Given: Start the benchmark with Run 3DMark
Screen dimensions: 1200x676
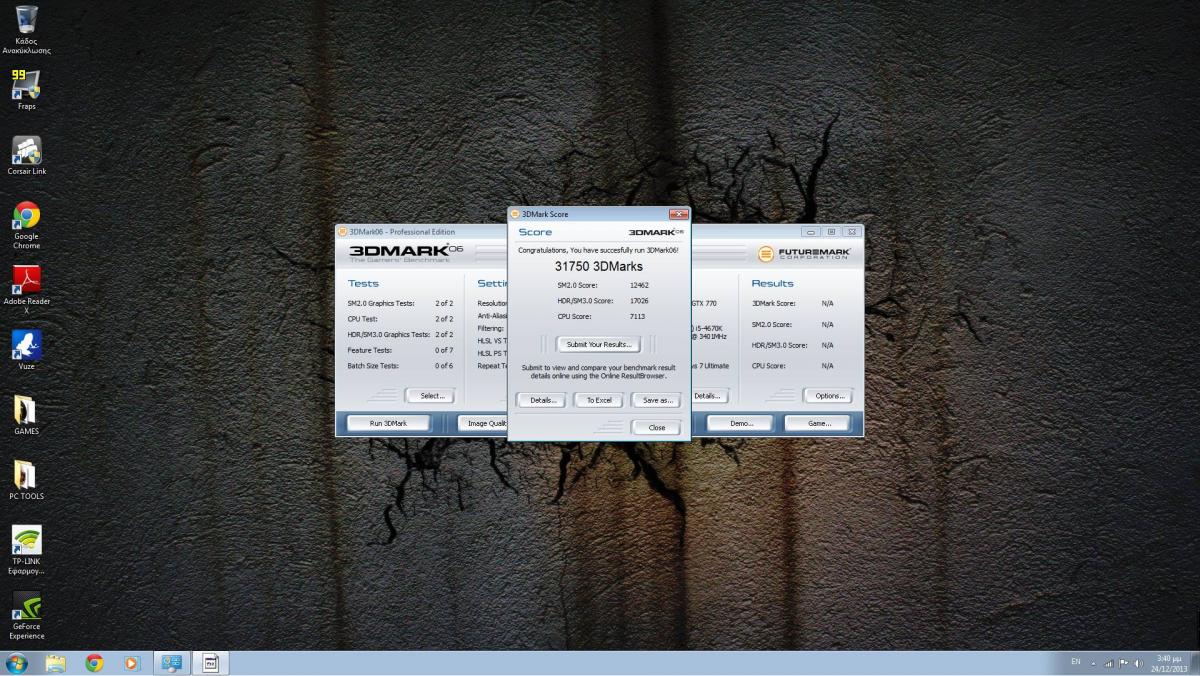Looking at the screenshot, I should click(388, 423).
